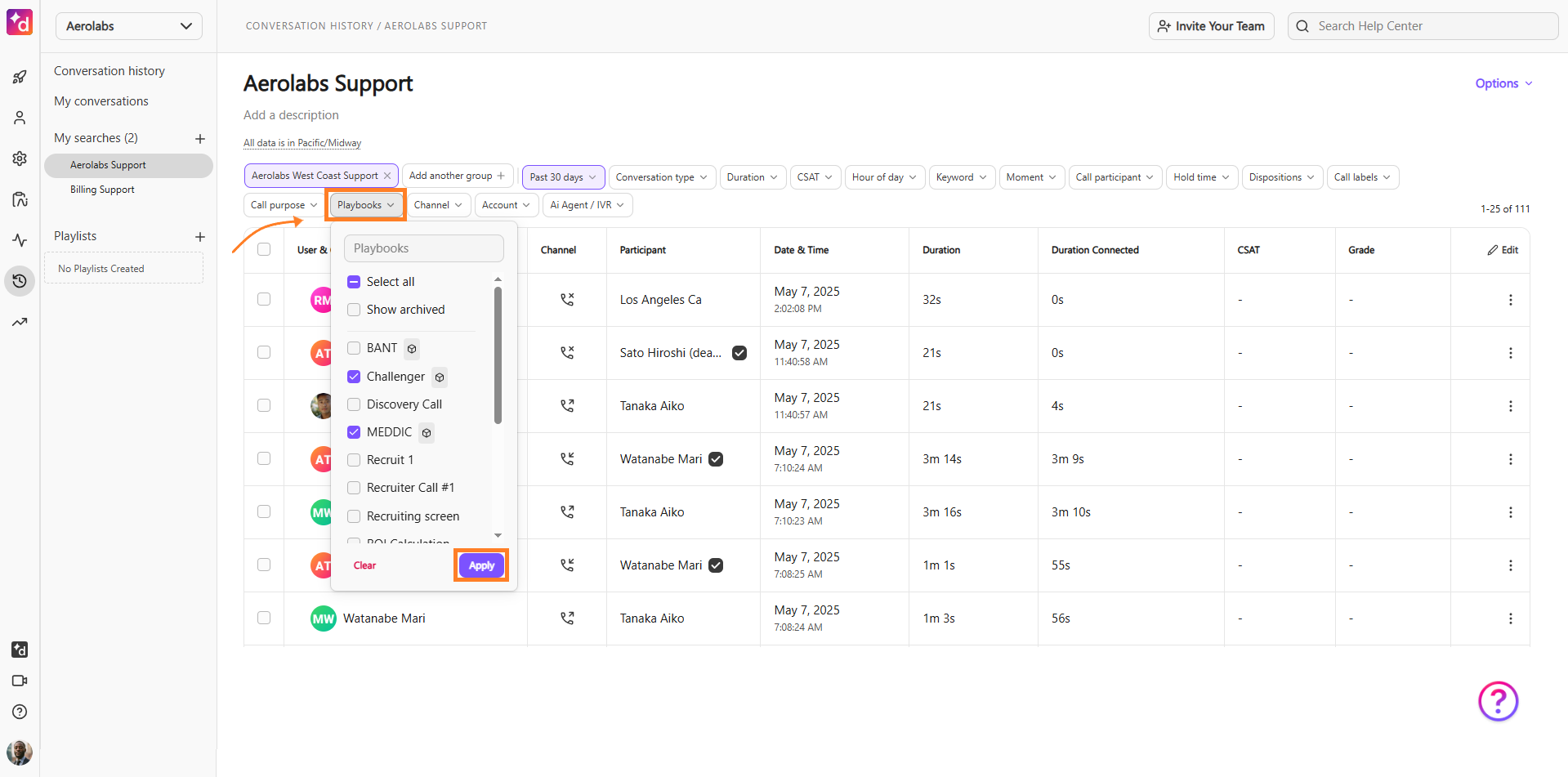The image size is (1568, 777).
Task: Click Add a description text
Action: 291,115
